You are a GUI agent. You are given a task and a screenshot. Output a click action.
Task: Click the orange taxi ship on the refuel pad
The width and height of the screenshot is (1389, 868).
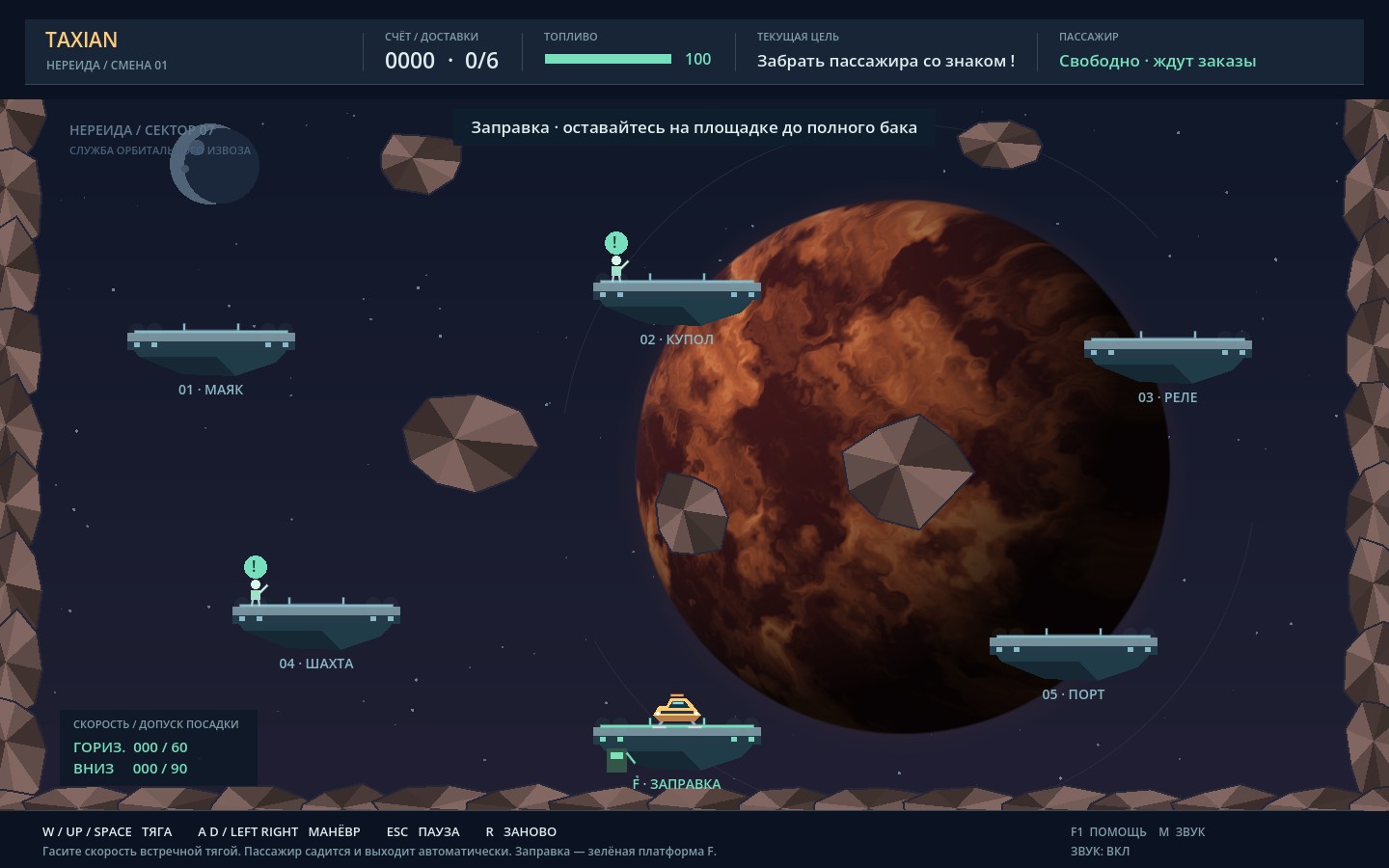677,710
